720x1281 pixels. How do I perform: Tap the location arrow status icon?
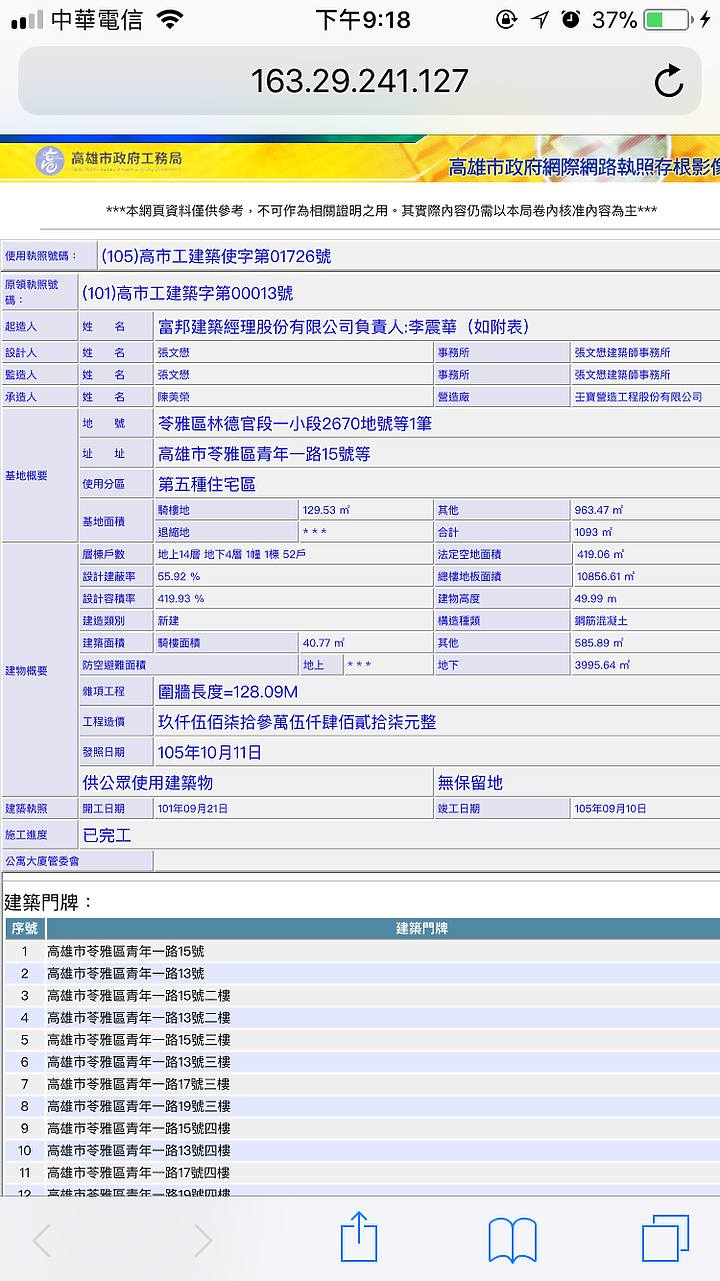[x=540, y=20]
